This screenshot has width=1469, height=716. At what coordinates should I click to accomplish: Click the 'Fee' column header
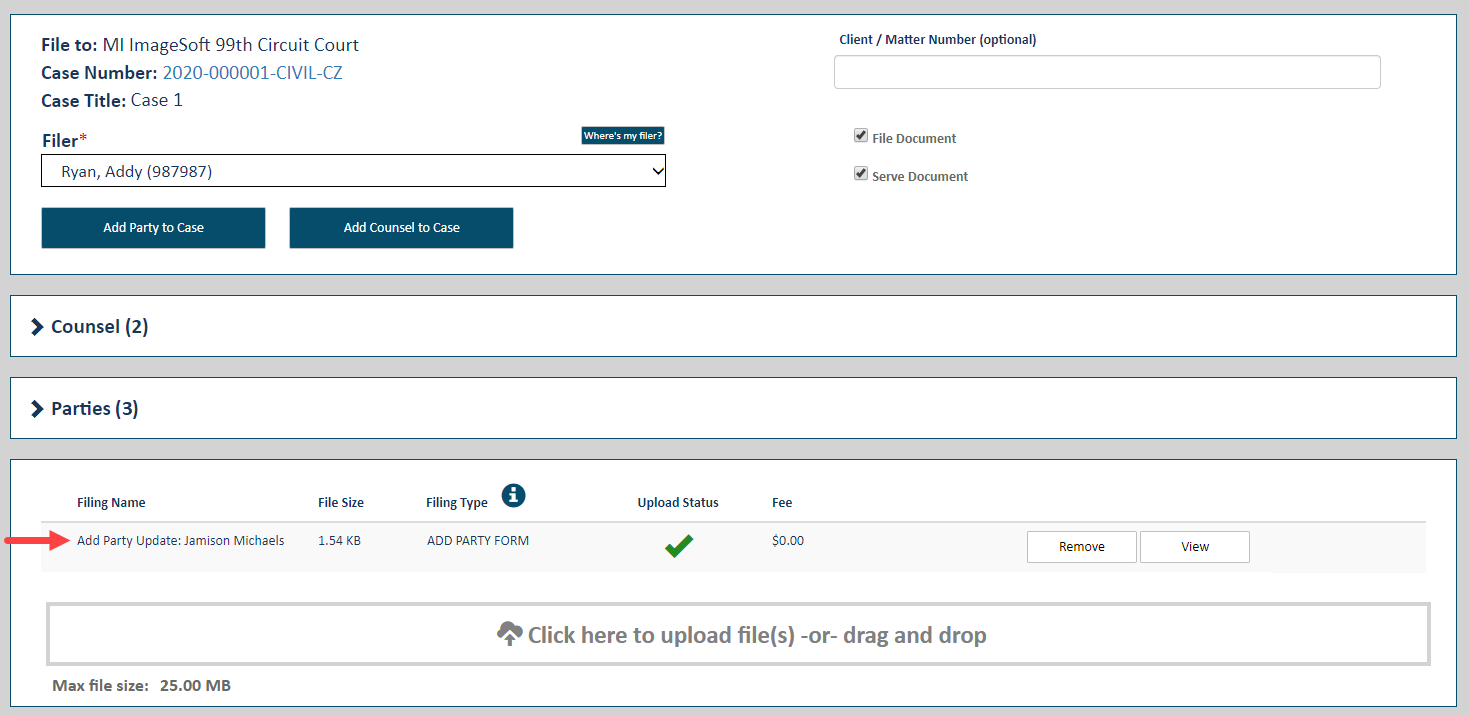pyautogui.click(x=782, y=503)
